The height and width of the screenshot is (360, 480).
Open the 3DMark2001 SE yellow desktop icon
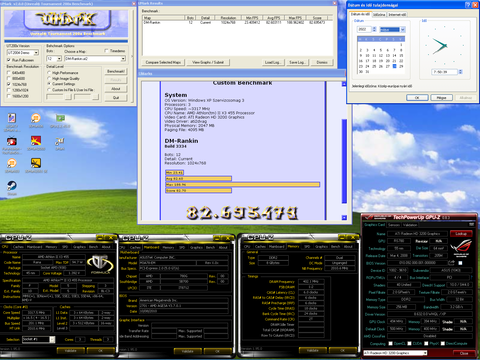36,163
